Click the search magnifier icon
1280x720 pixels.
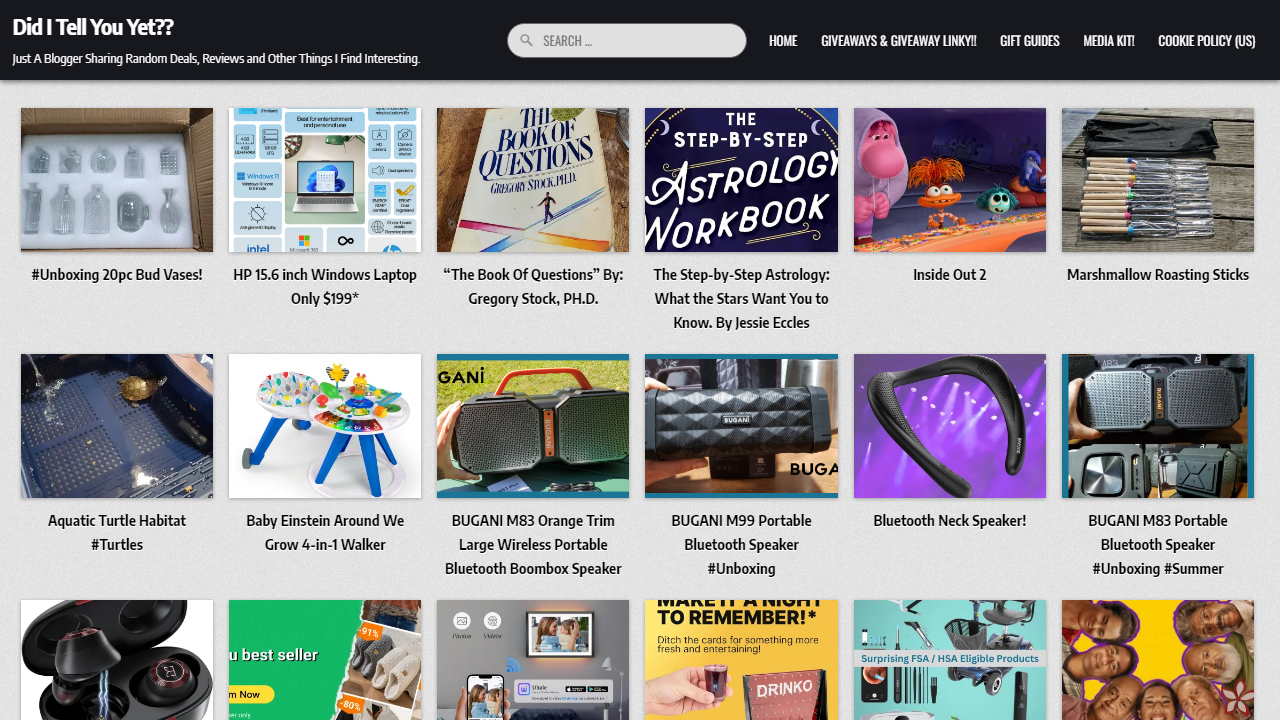pos(526,41)
